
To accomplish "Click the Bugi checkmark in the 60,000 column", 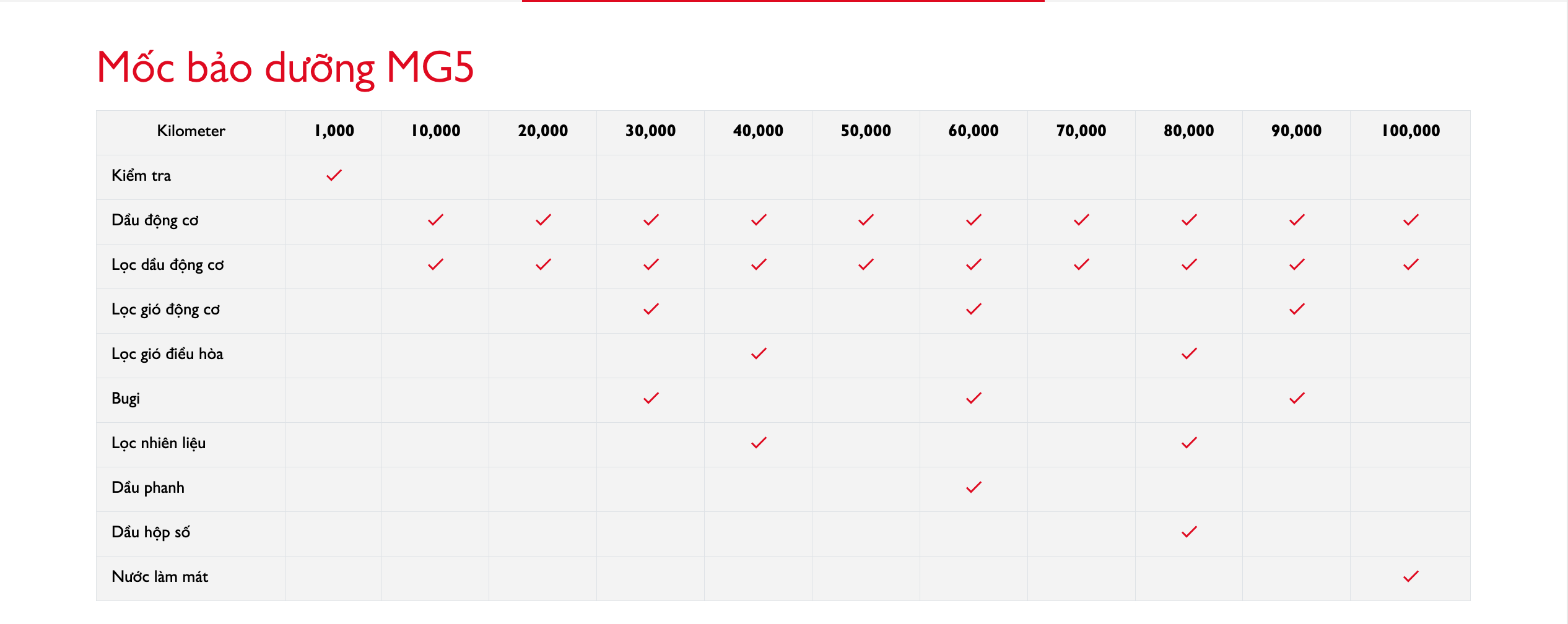I will pos(973,398).
